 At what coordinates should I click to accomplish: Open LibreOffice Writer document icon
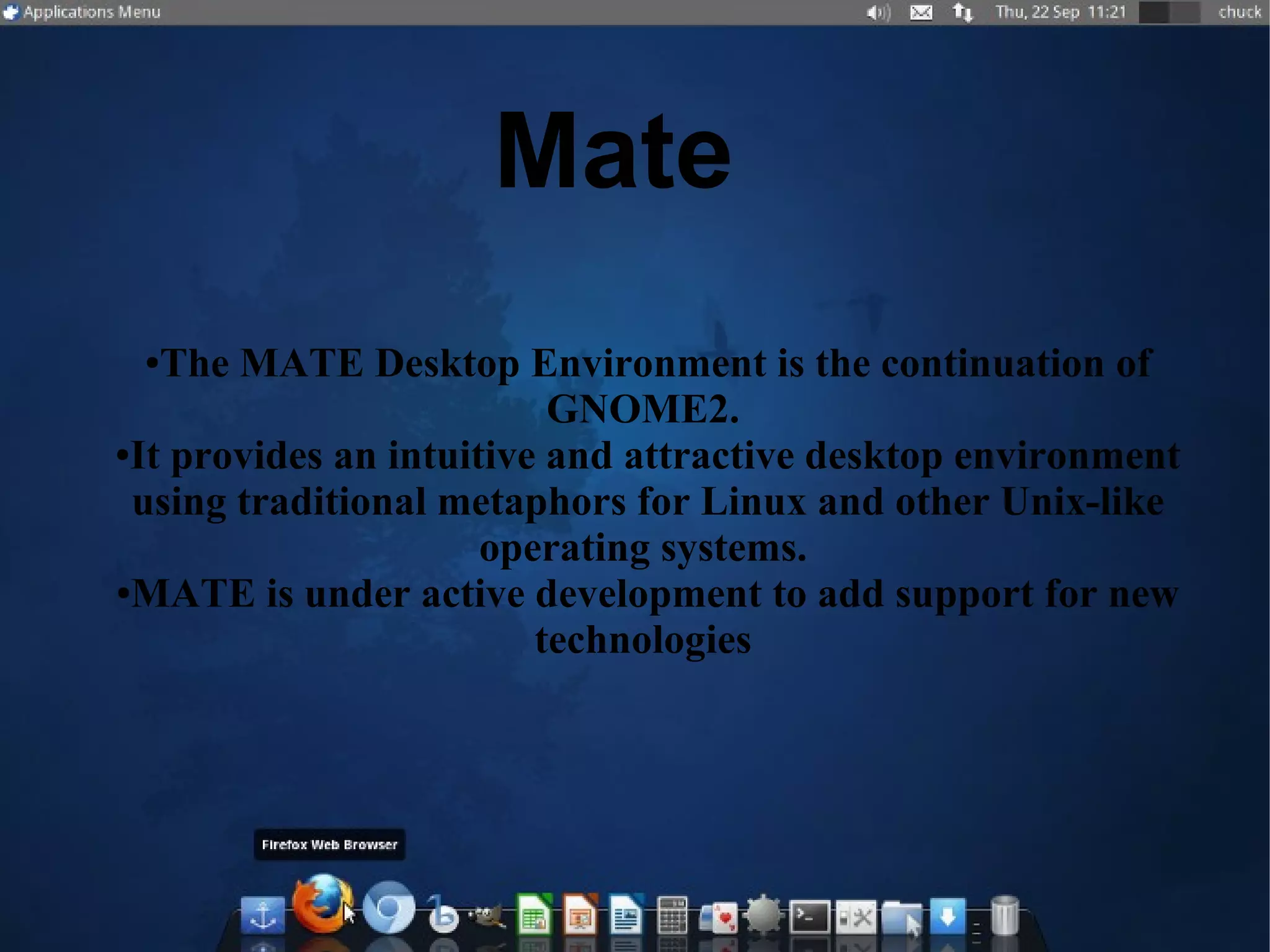point(626,914)
